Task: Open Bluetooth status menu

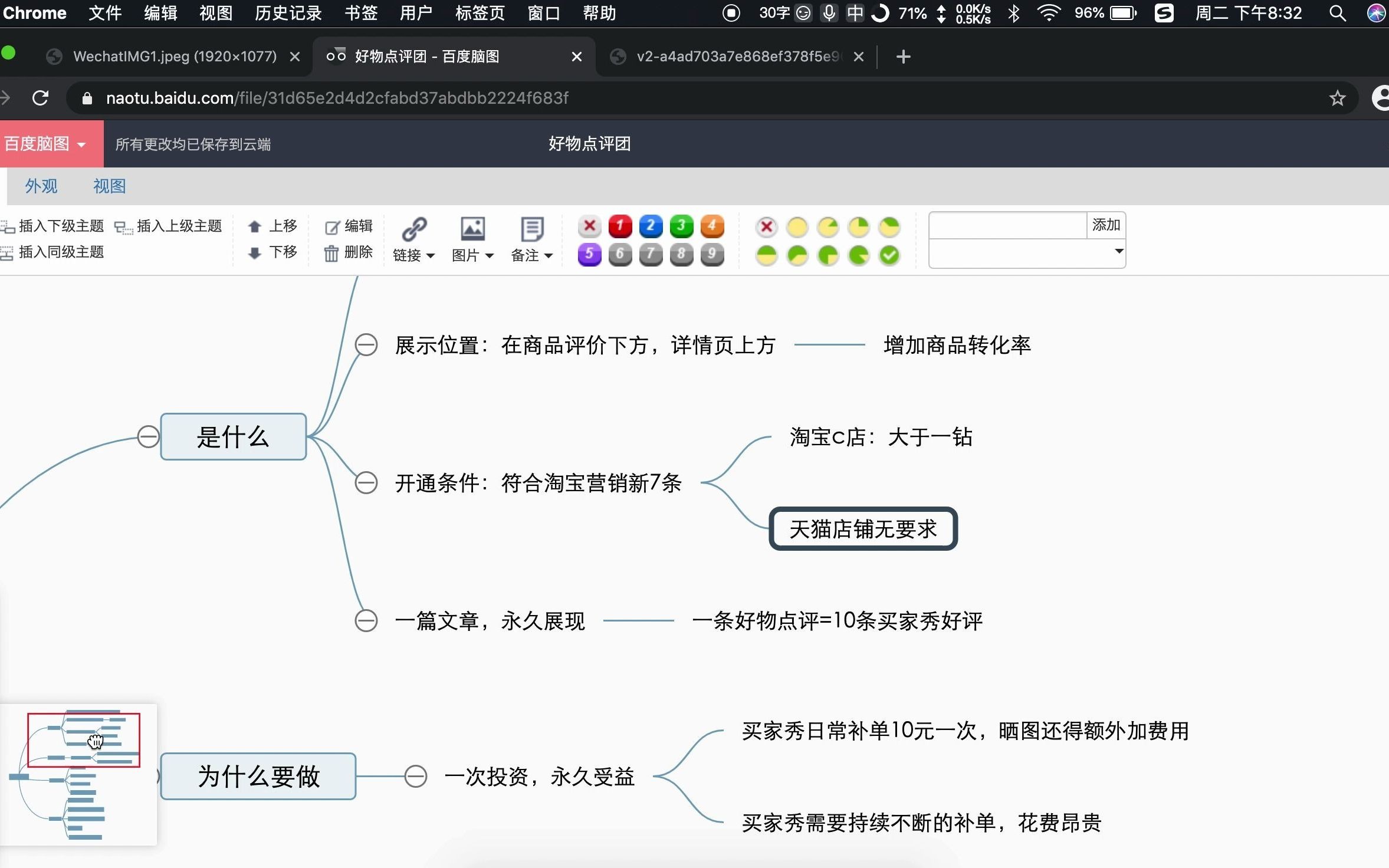Action: (x=1014, y=13)
